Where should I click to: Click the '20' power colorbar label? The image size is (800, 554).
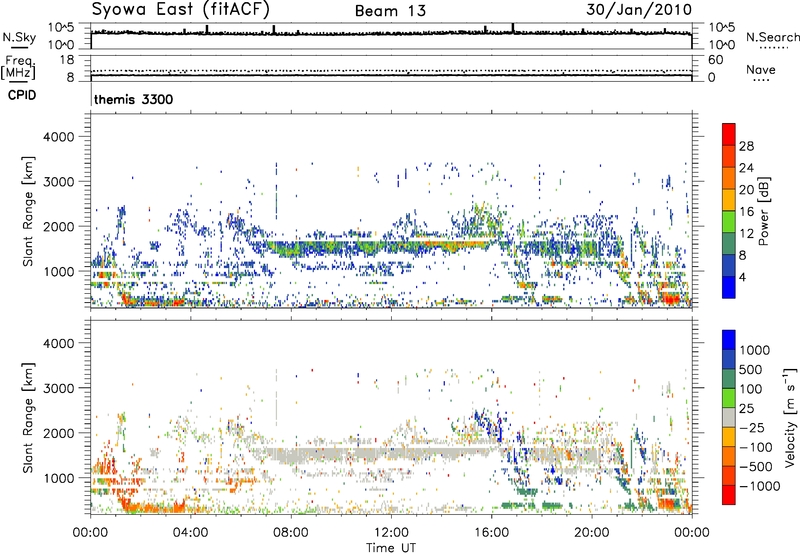tap(746, 190)
